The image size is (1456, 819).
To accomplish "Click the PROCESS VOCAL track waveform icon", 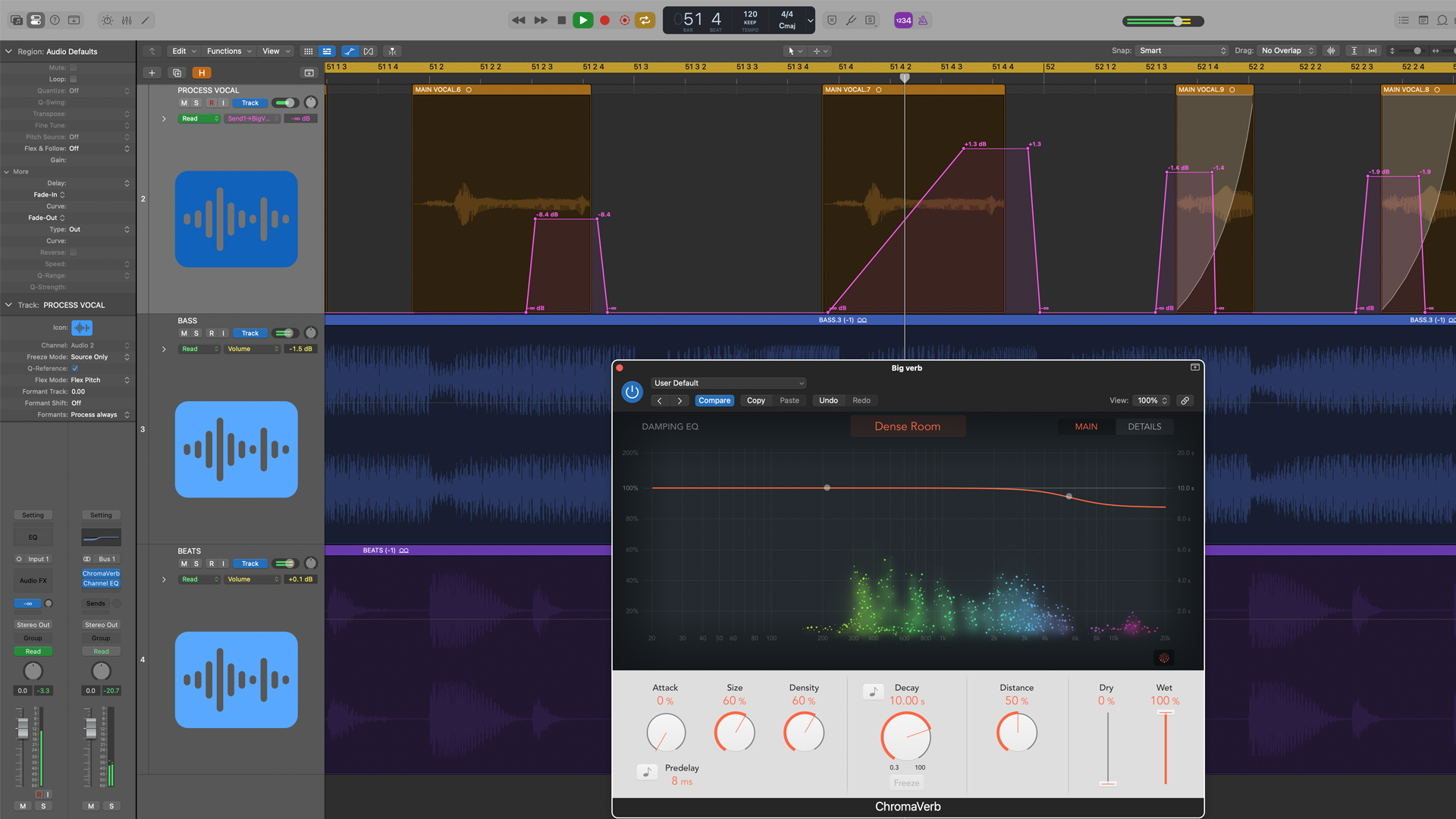I will [x=237, y=218].
